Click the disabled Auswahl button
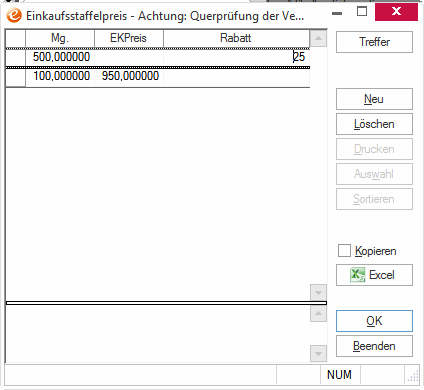 tap(374, 174)
